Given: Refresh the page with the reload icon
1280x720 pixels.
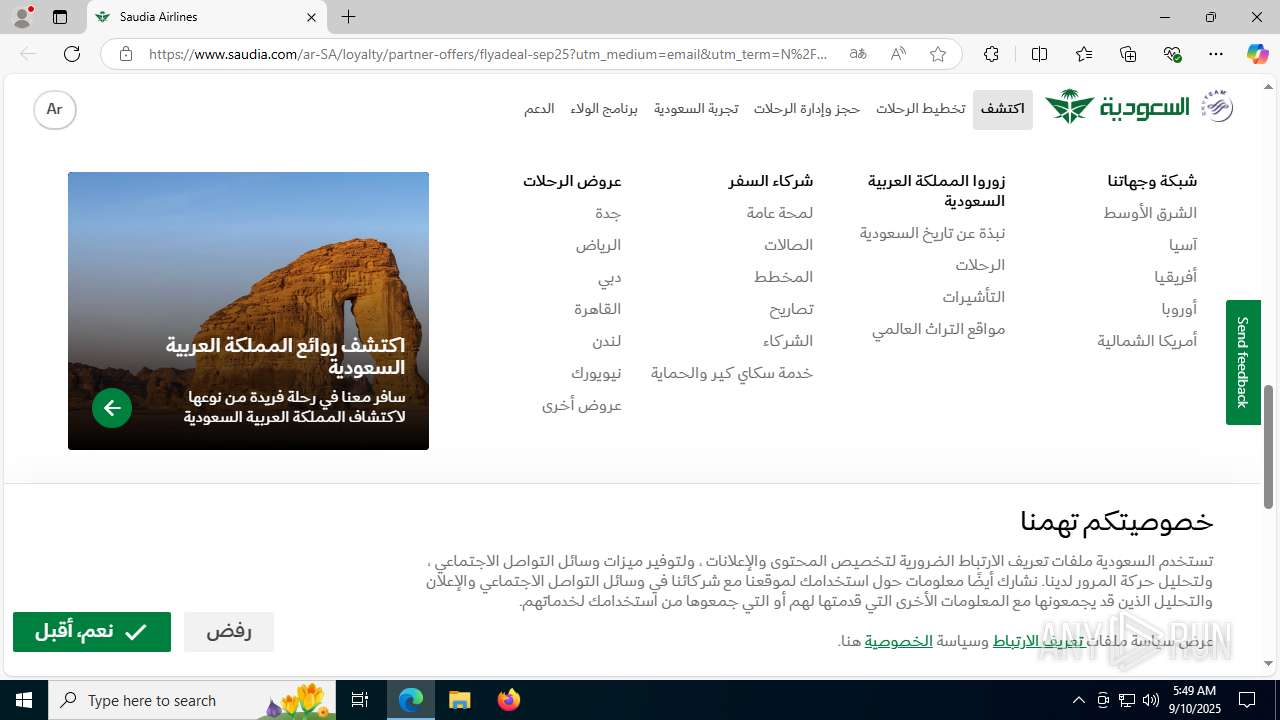Looking at the screenshot, I should (x=72, y=54).
